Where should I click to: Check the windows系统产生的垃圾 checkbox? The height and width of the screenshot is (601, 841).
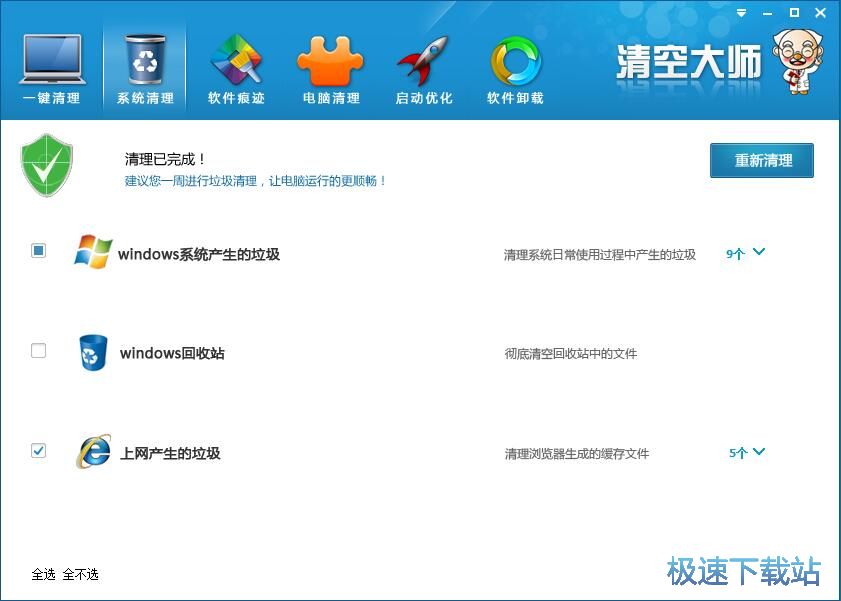38,251
